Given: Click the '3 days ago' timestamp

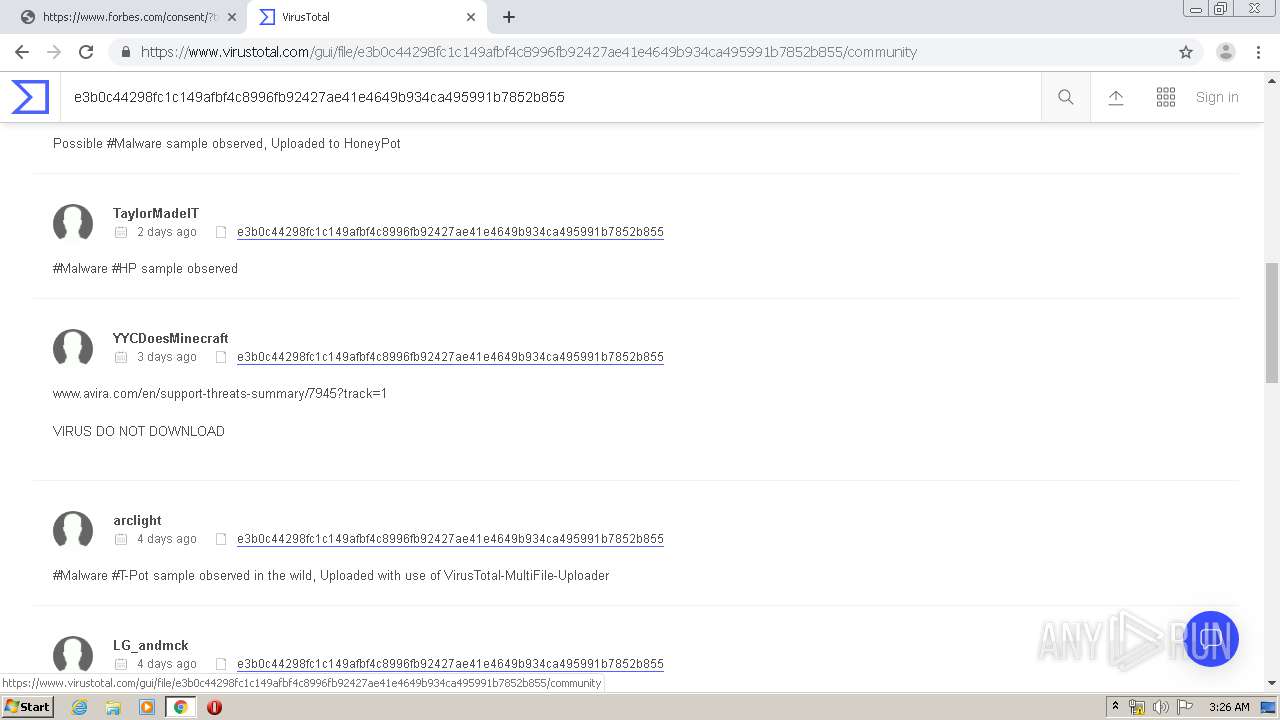Looking at the screenshot, I should (166, 357).
